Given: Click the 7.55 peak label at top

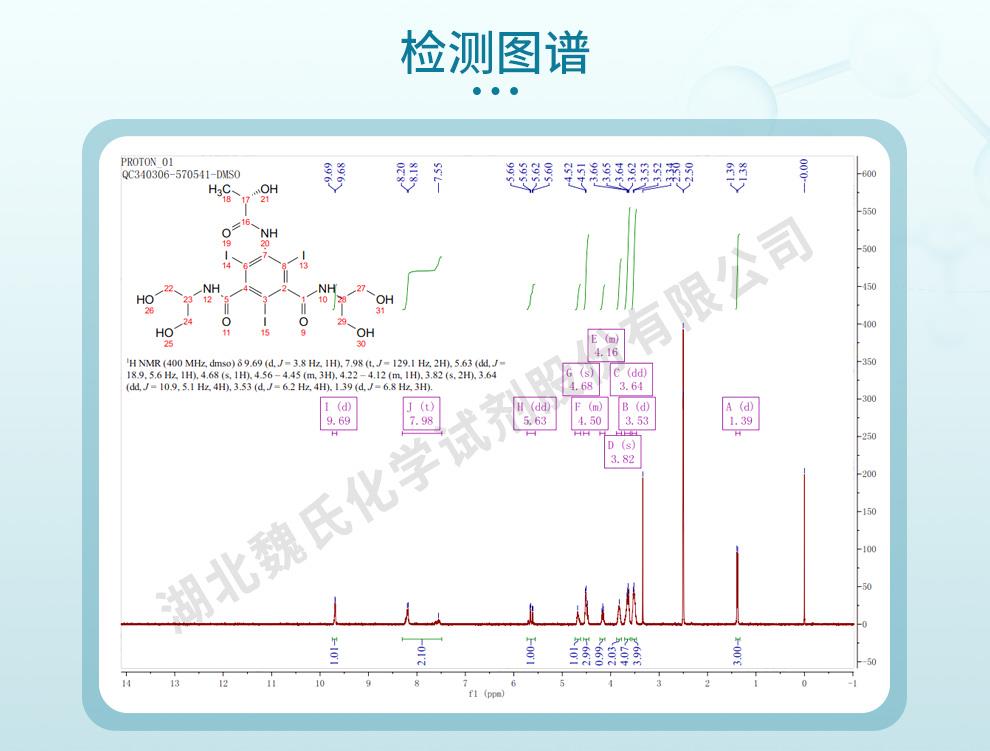Looking at the screenshot, I should pyautogui.click(x=437, y=174).
